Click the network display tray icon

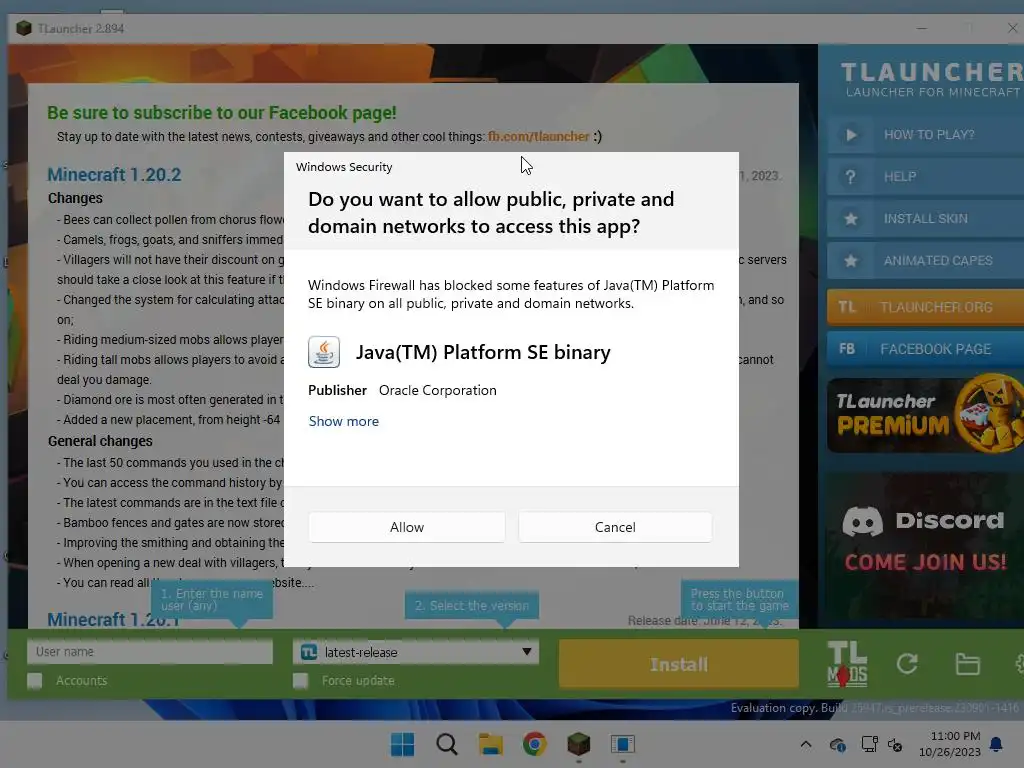pyautogui.click(x=869, y=744)
